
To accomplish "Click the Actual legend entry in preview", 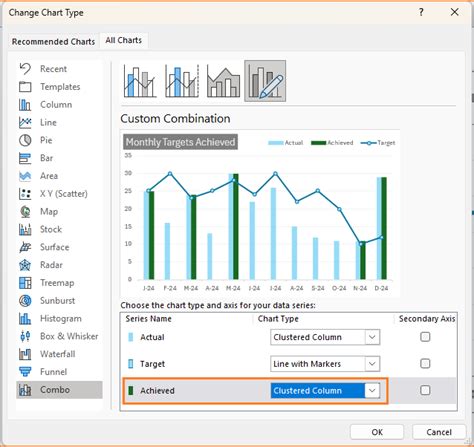I will 286,143.
